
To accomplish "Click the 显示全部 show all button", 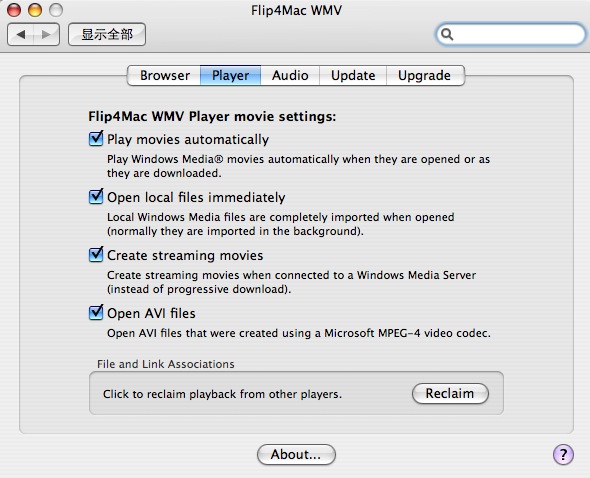I will coord(107,35).
